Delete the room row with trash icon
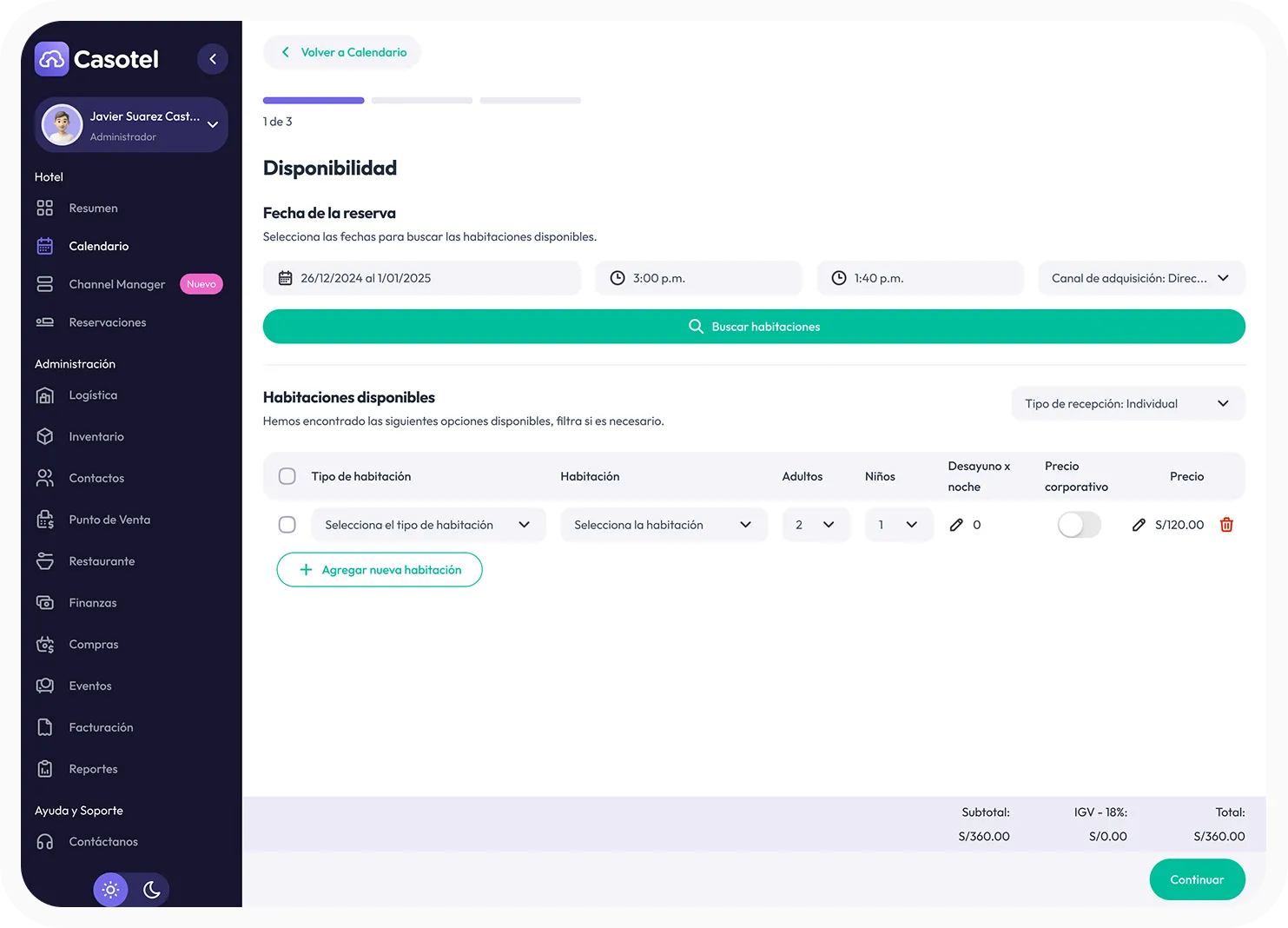The height and width of the screenshot is (928, 1288). (x=1226, y=525)
